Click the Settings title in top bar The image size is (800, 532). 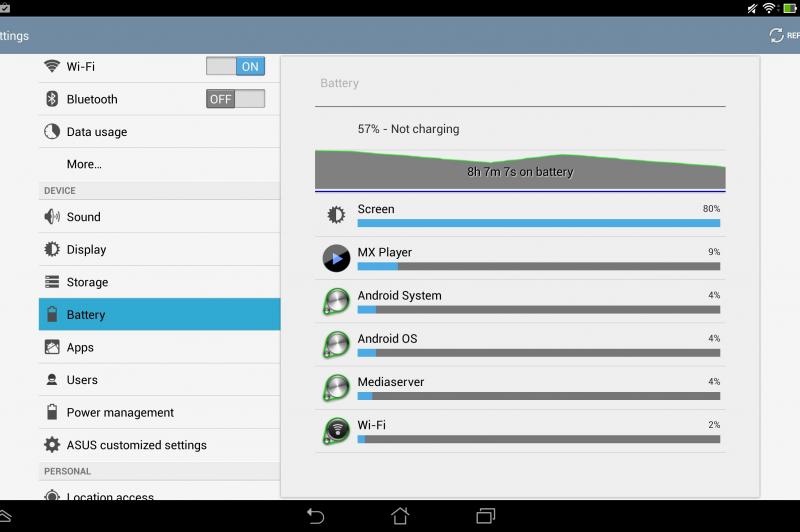[14, 36]
